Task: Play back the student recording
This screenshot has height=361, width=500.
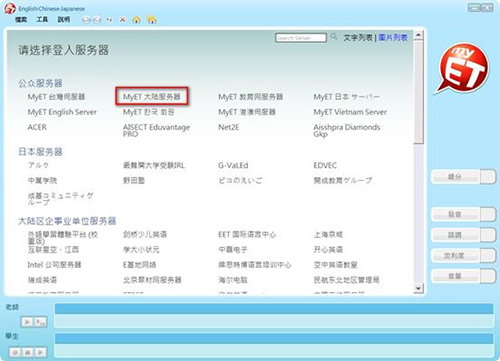Action: point(40,352)
